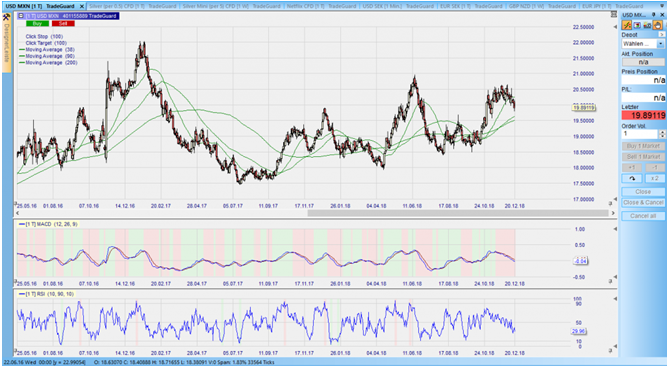Select Moving Average (200) indicator label
This screenshot has height=366, width=667.
tap(51, 63)
